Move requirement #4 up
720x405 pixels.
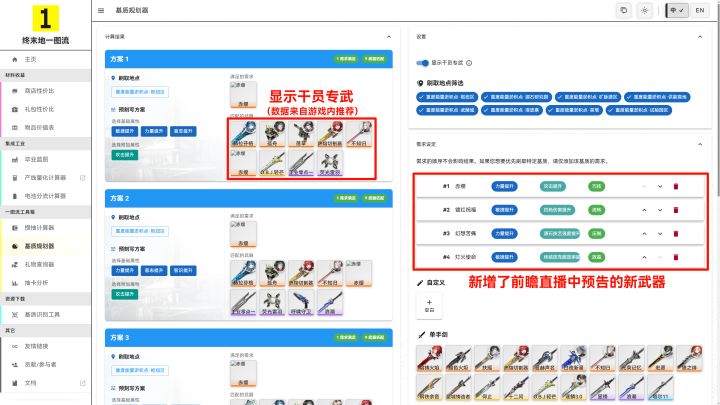[644, 257]
